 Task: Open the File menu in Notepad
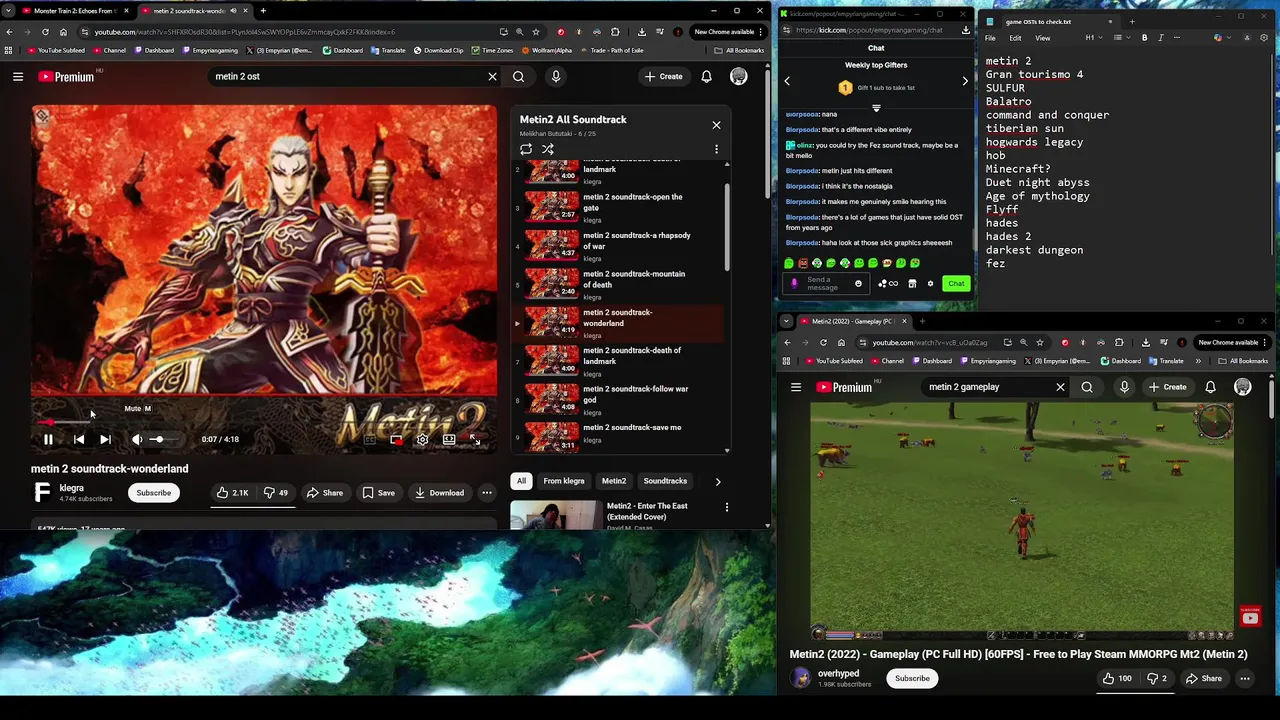pos(990,38)
